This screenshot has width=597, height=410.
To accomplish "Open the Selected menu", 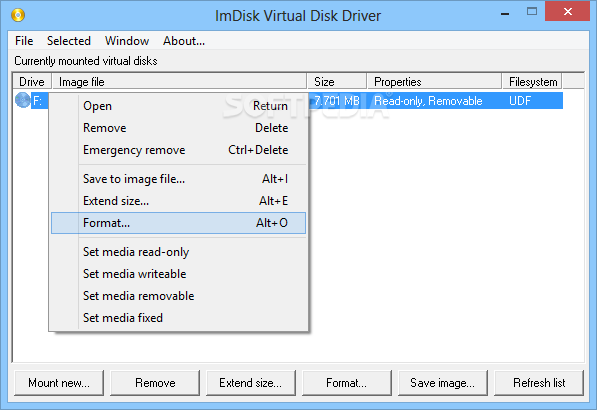I will pyautogui.click(x=69, y=41).
